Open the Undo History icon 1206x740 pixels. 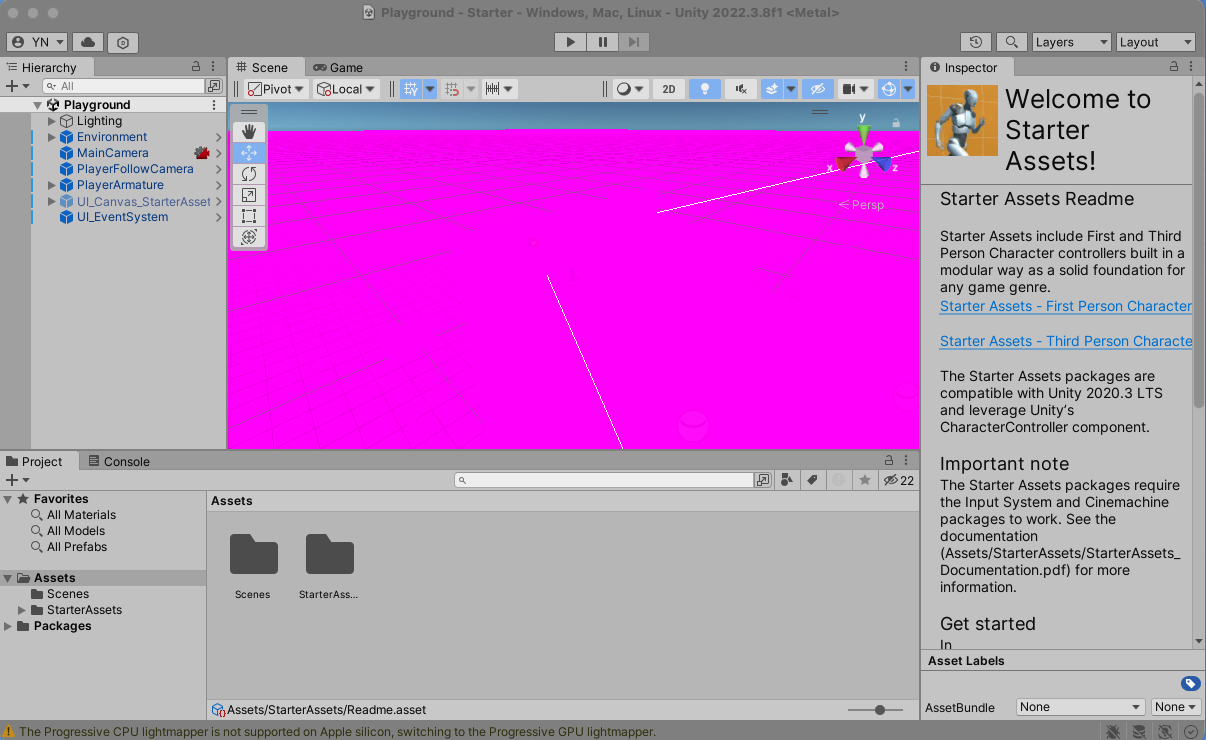coord(976,42)
